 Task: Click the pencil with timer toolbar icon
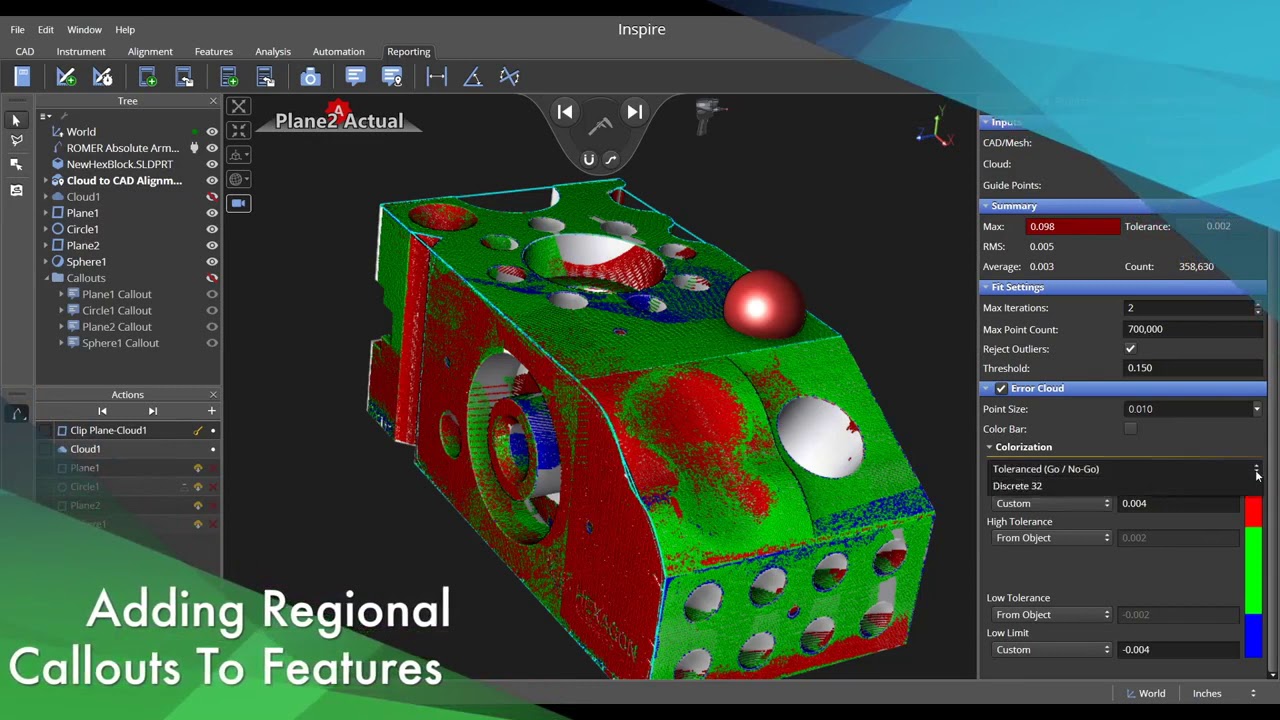pos(102,77)
